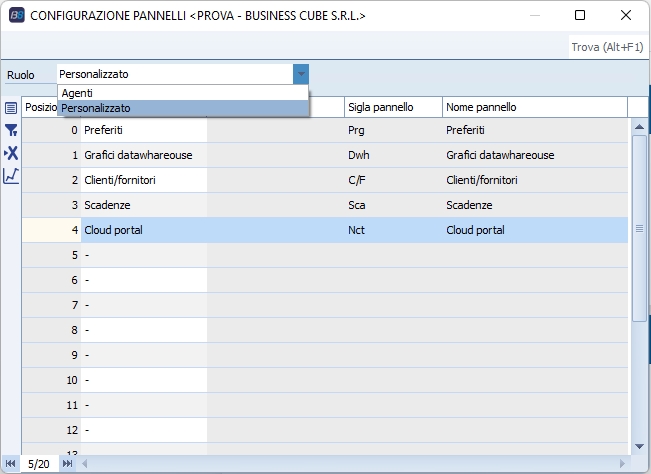Click horizontal scrollbar right arrow

click(x=622, y=463)
